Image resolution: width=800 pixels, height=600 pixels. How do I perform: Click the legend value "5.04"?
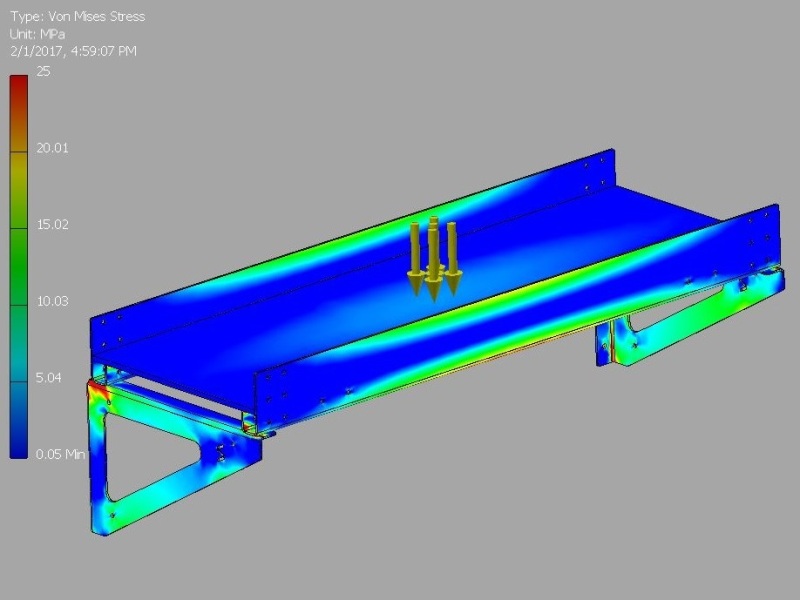(48, 378)
